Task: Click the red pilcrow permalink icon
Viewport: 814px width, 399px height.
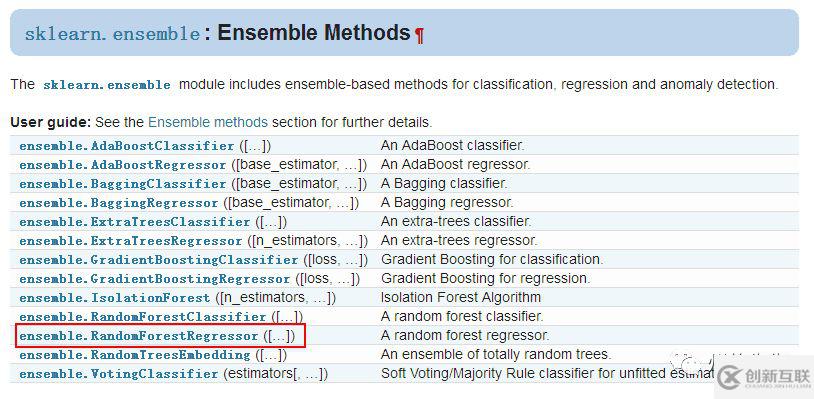Action: click(x=419, y=35)
